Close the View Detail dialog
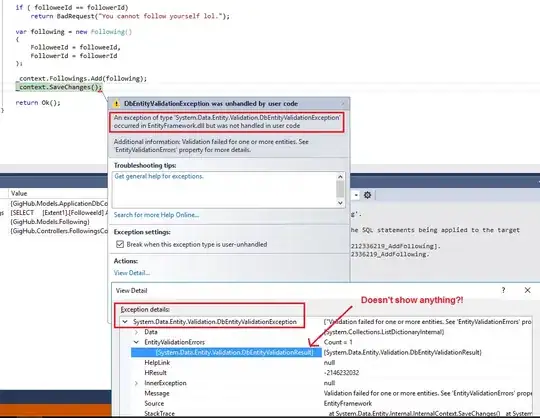The width and height of the screenshot is (540, 418). (527, 290)
